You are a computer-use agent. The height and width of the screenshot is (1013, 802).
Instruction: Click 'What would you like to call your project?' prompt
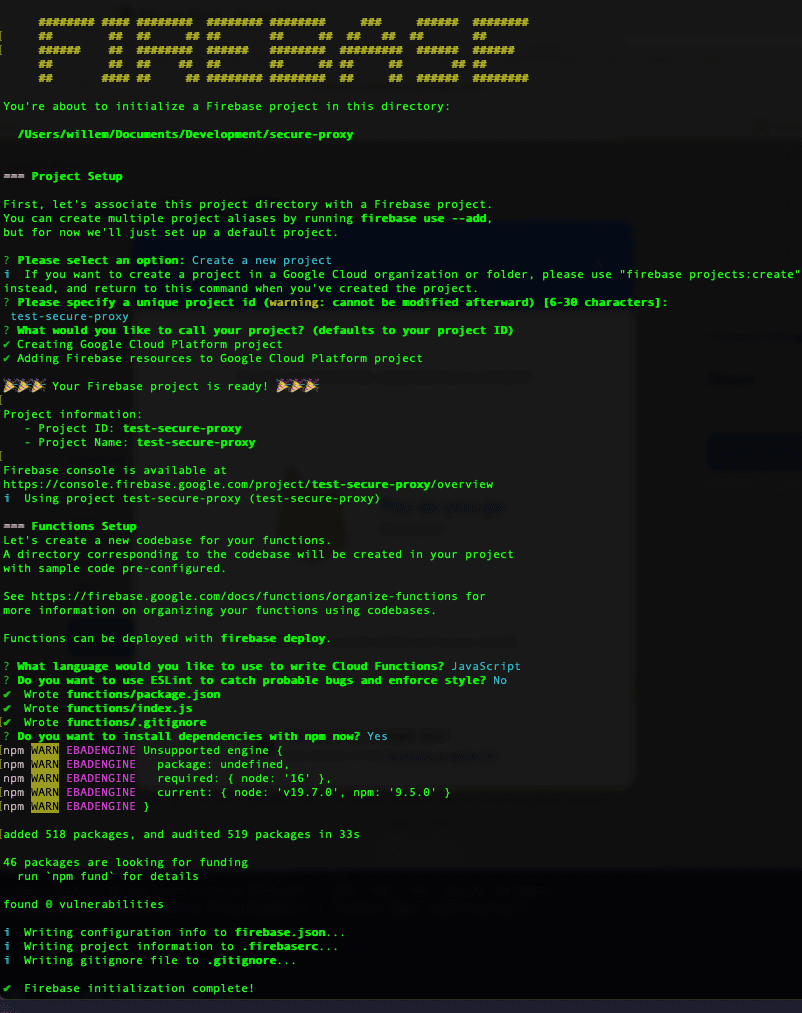tap(265, 331)
